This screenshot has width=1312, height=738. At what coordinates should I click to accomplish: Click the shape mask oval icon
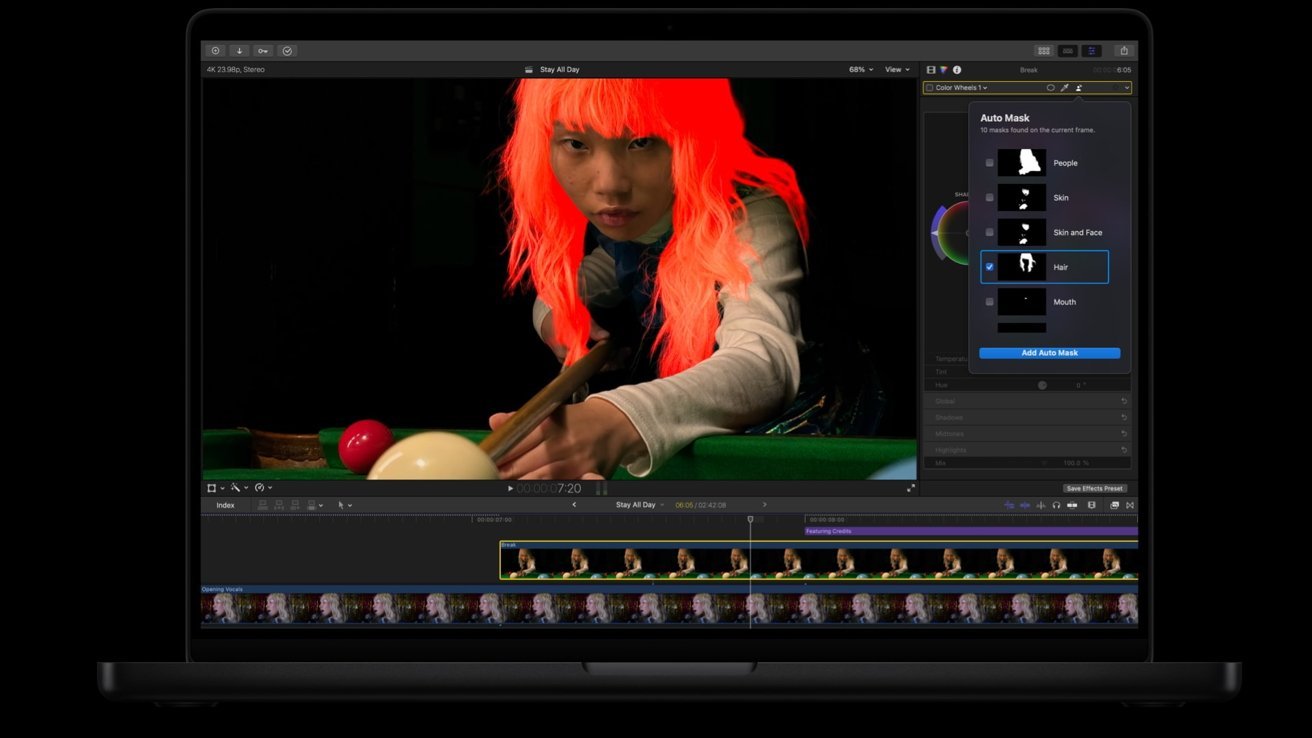point(1050,88)
